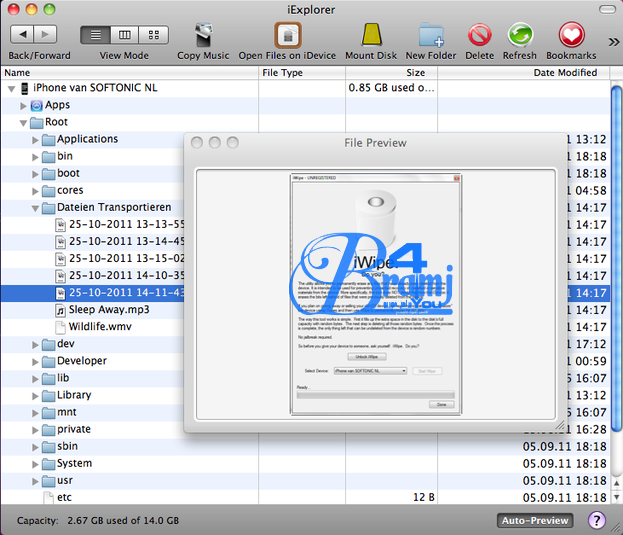Screen dimensions: 623x535
Task: Click the 12 B size value
Action: [x=424, y=497]
